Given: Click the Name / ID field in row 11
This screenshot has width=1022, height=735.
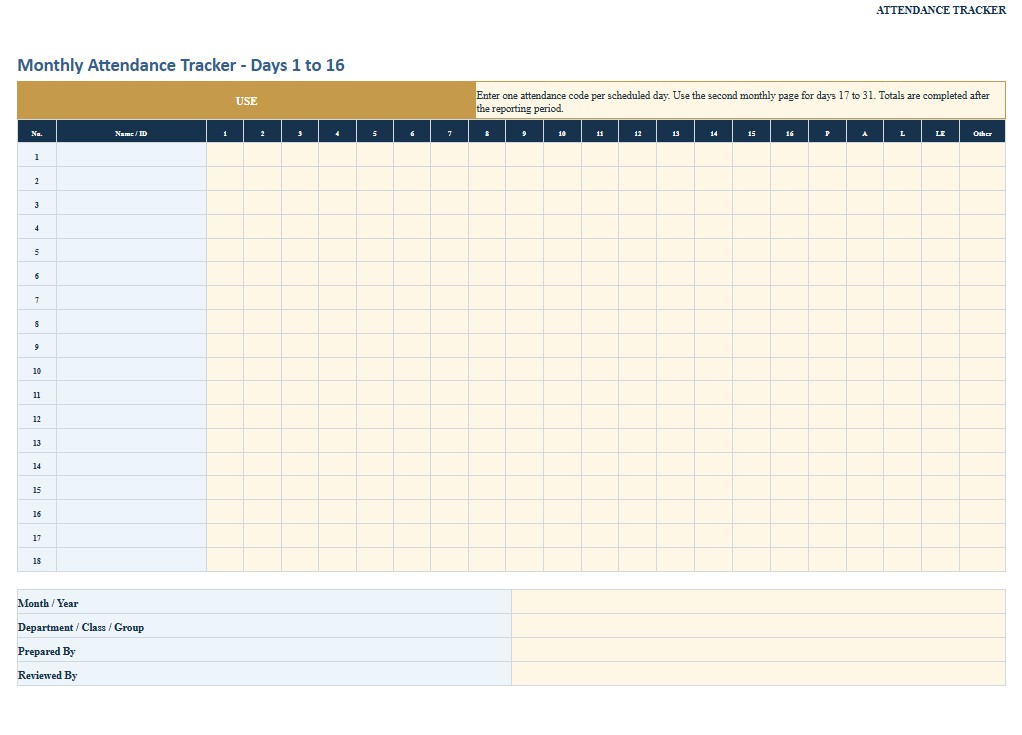Looking at the screenshot, I should click(x=131, y=394).
